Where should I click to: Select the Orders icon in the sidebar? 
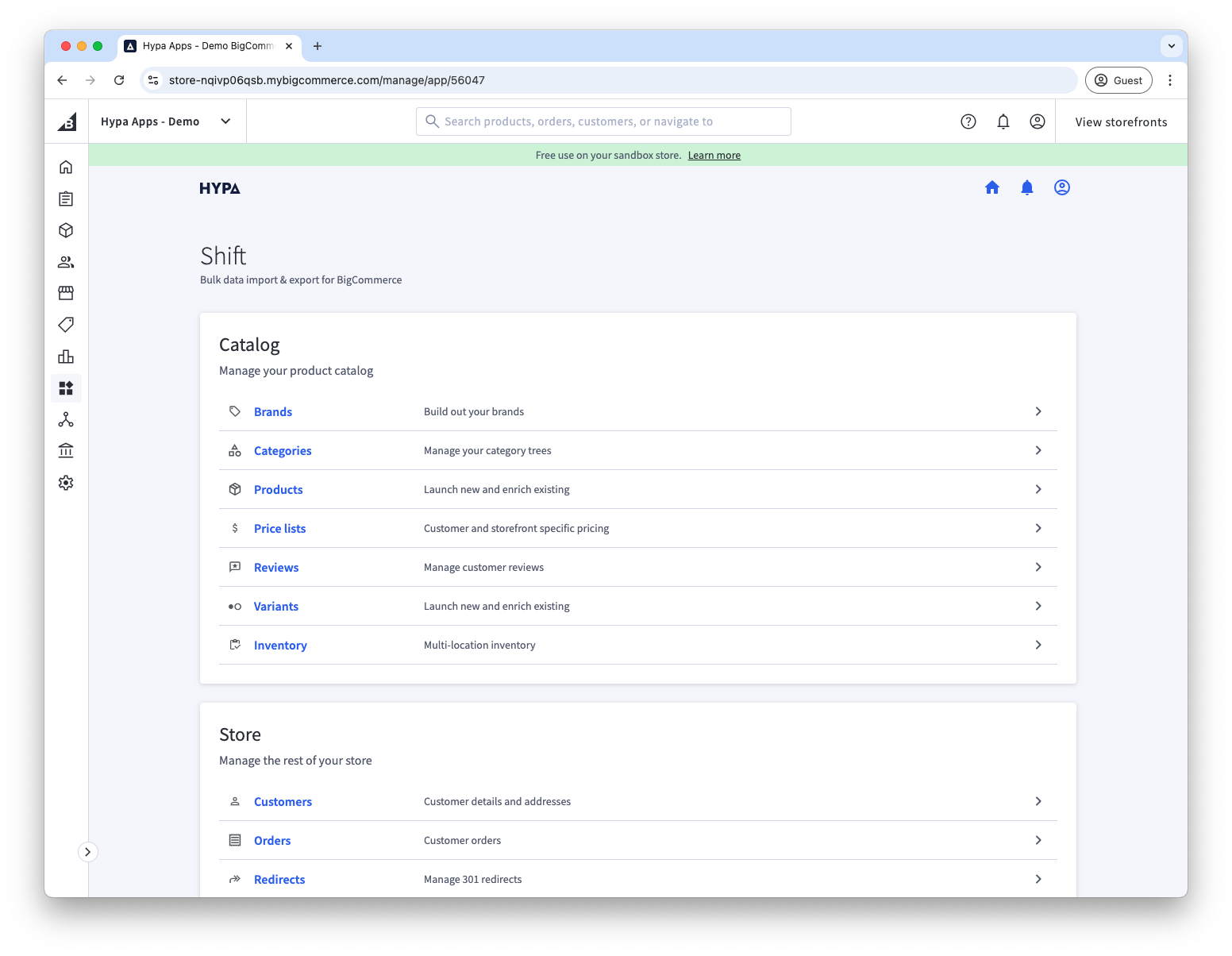pyautogui.click(x=66, y=199)
